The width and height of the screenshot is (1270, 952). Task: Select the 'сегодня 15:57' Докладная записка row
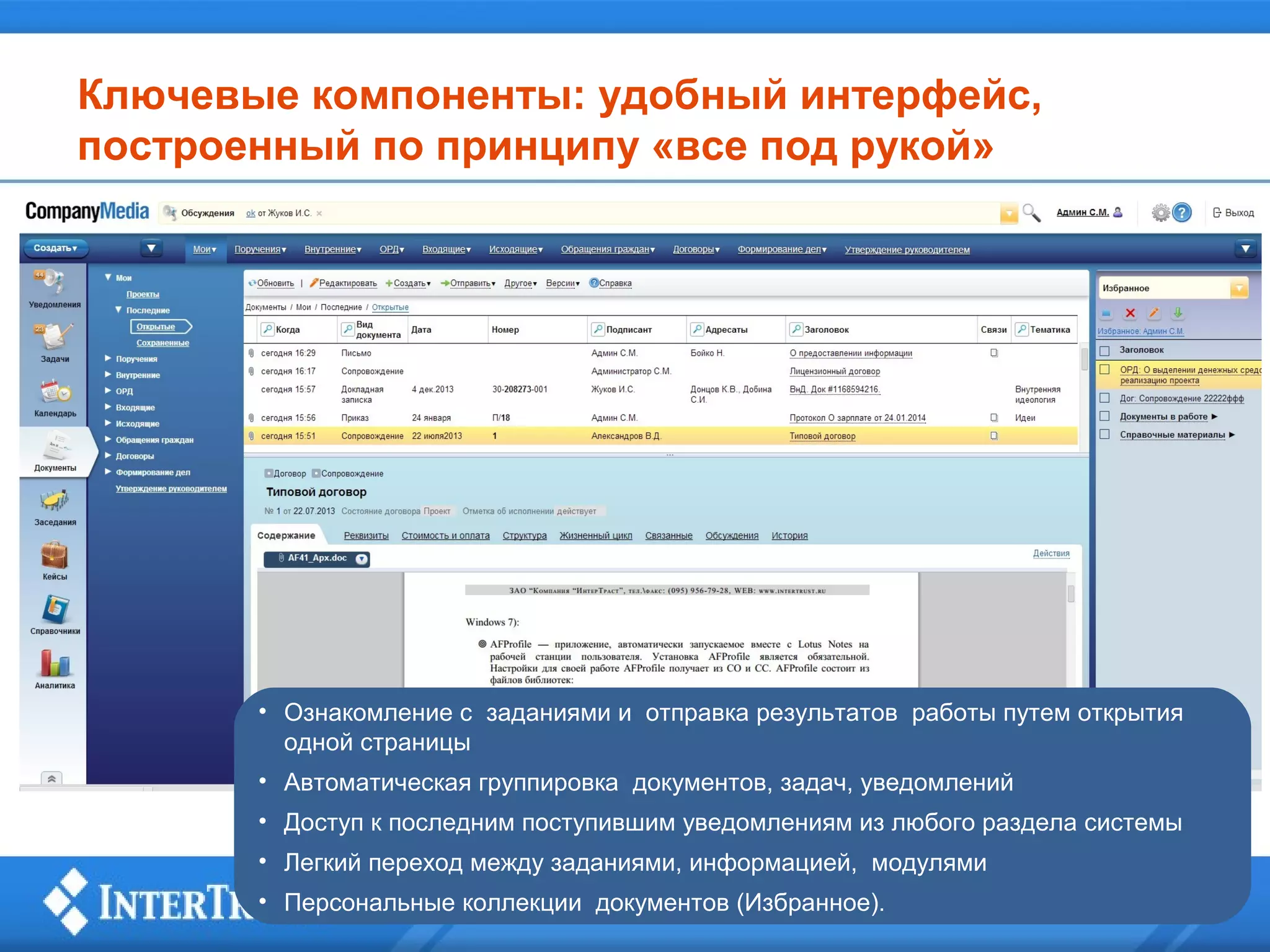[x=660, y=394]
